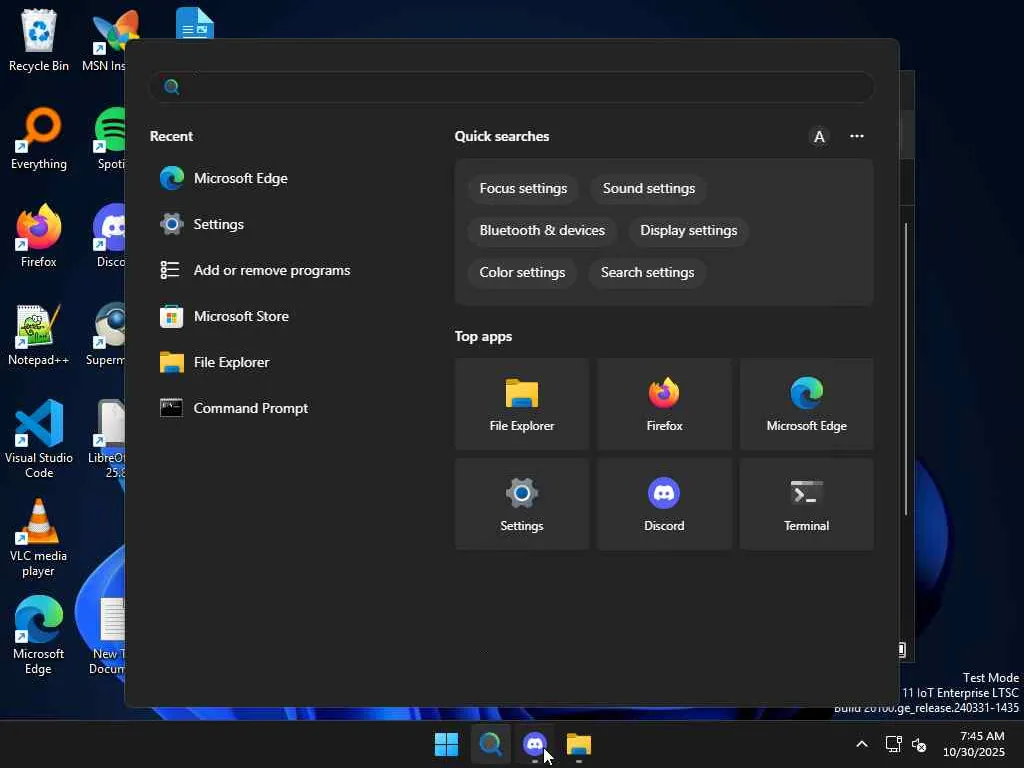This screenshot has height=768, width=1024.
Task: Click the Search icon on taskbar
Action: click(x=490, y=744)
